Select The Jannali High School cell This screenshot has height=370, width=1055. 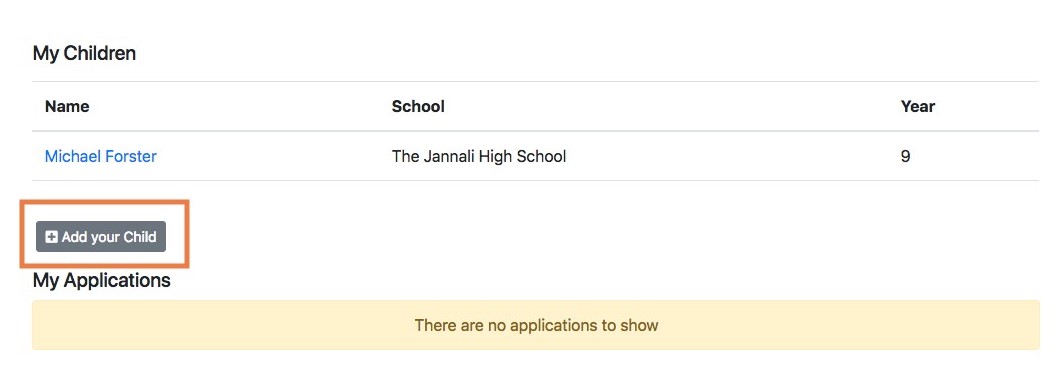pos(479,157)
